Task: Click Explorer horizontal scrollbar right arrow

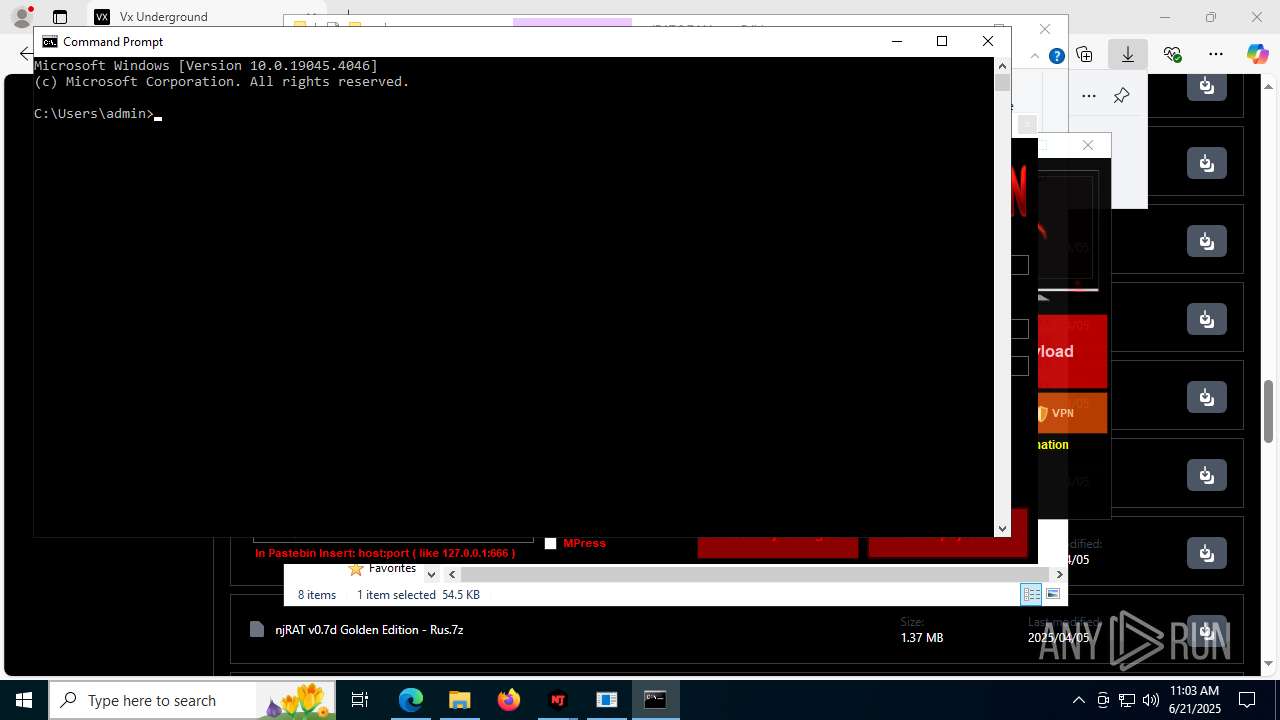Action: tap(1059, 575)
